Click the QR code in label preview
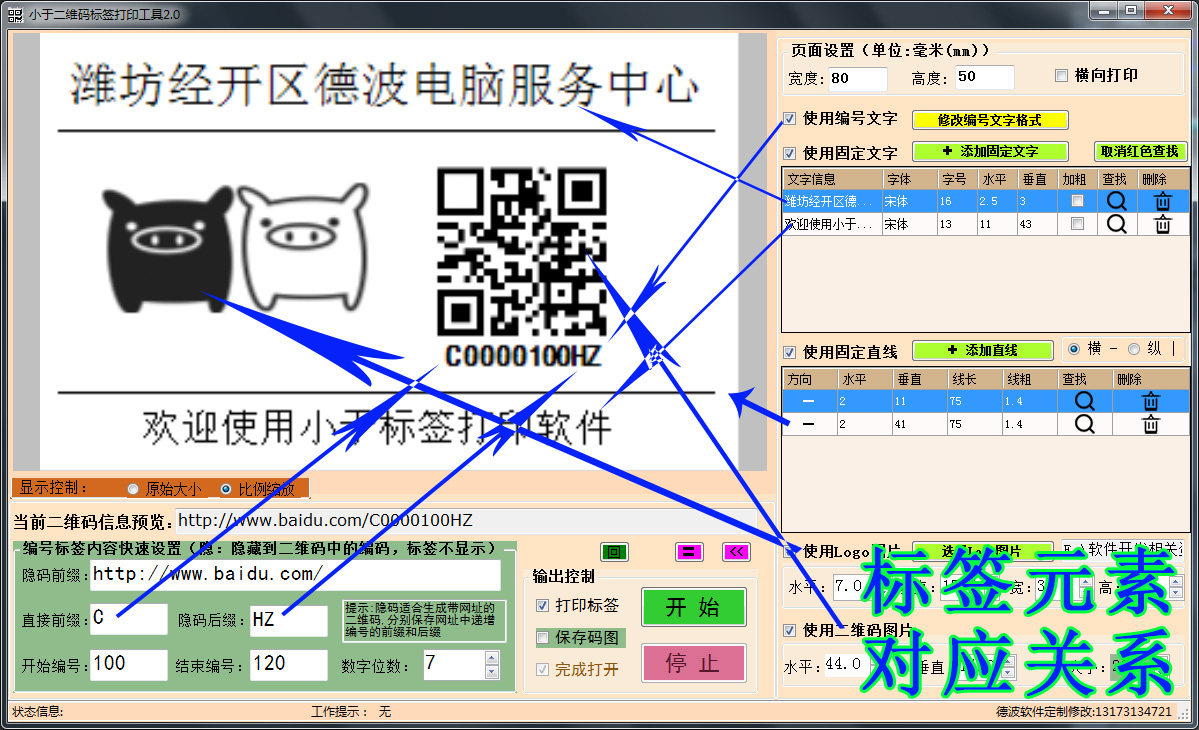The height and width of the screenshot is (730, 1199). coord(522,252)
